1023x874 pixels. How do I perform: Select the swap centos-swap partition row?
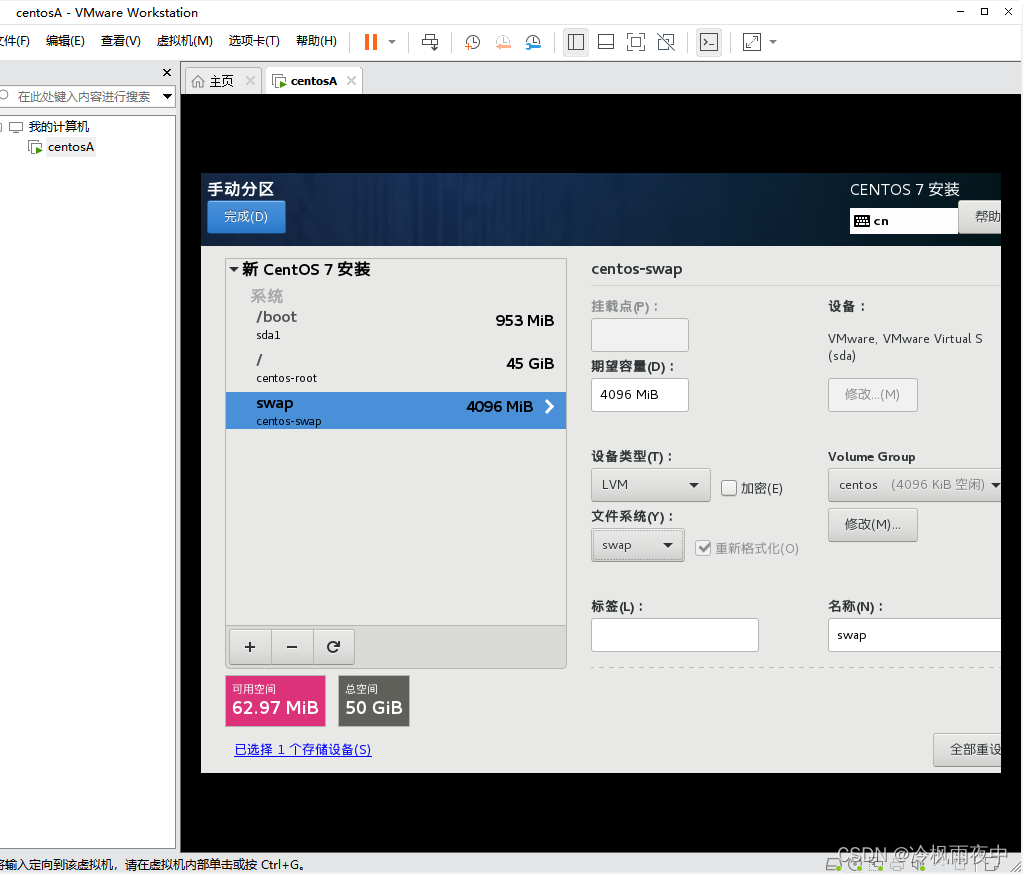tap(396, 410)
